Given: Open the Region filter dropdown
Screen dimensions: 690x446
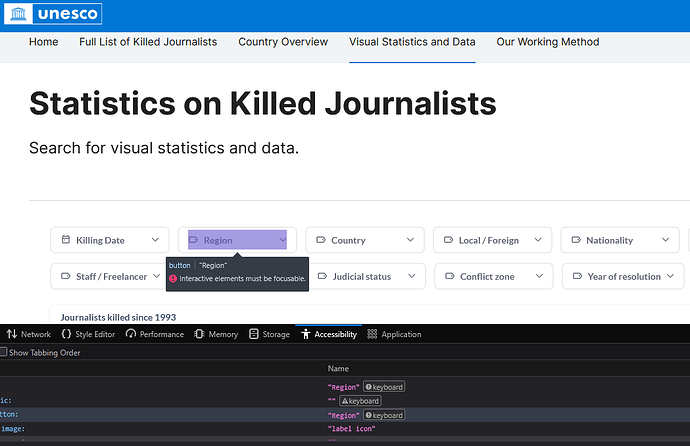Looking at the screenshot, I should tap(237, 240).
